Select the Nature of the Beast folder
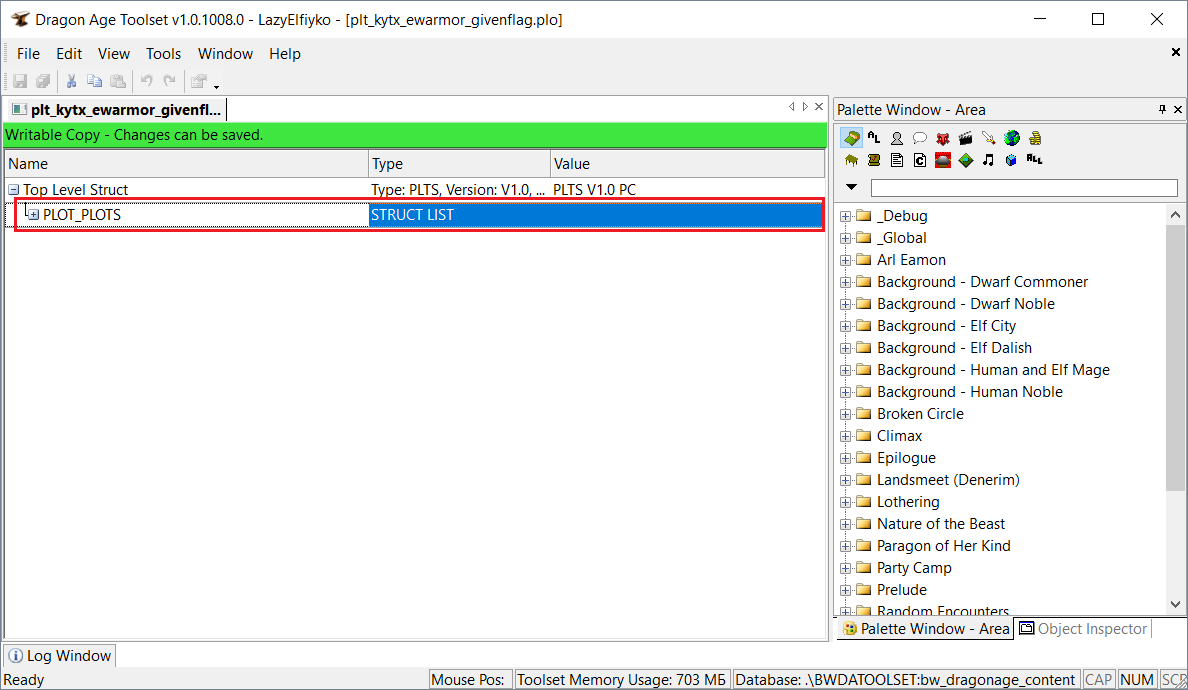 tap(940, 524)
